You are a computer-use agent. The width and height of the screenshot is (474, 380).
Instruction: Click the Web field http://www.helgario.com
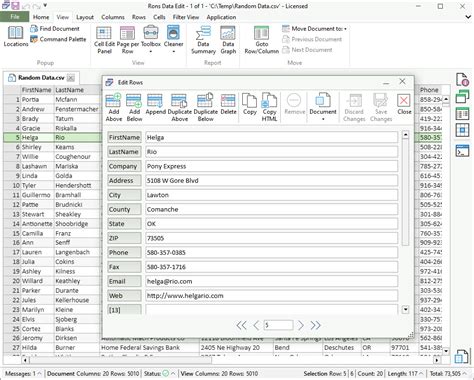tap(271, 295)
